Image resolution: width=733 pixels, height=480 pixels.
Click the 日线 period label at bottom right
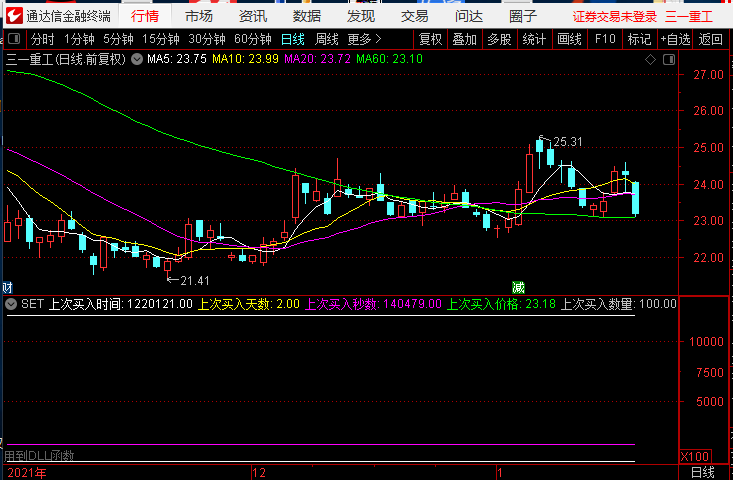703,472
